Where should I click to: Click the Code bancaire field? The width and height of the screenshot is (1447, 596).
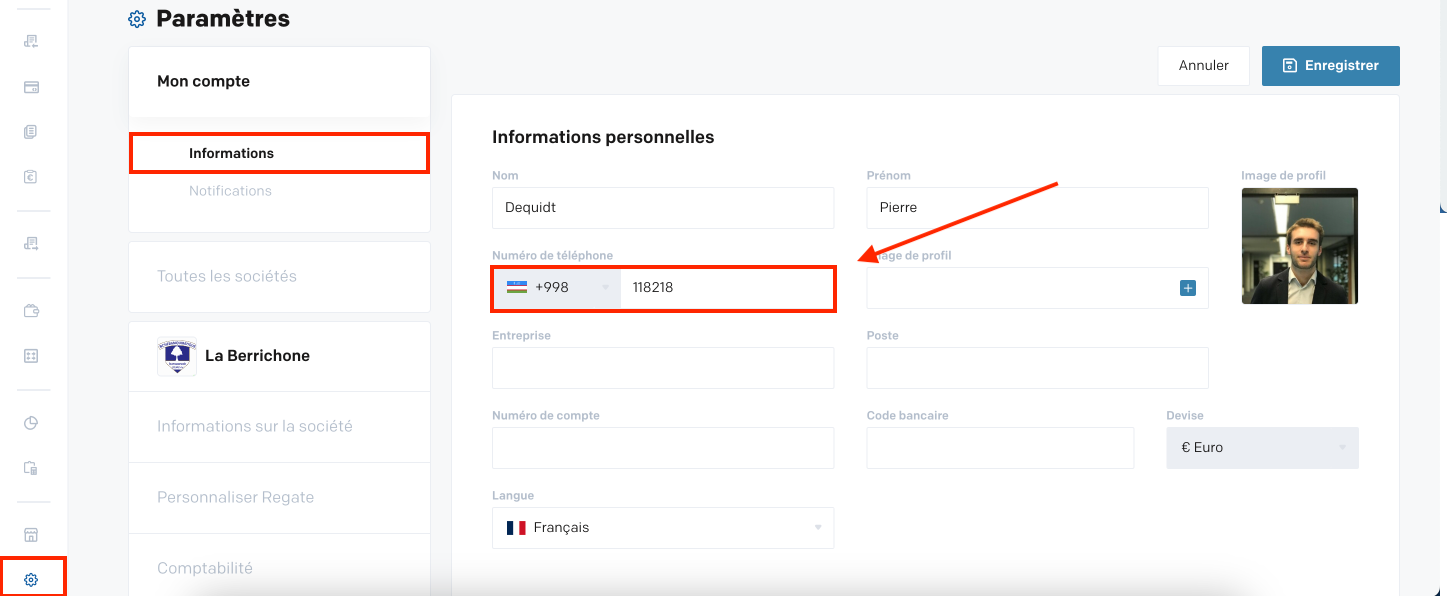tap(1000, 448)
